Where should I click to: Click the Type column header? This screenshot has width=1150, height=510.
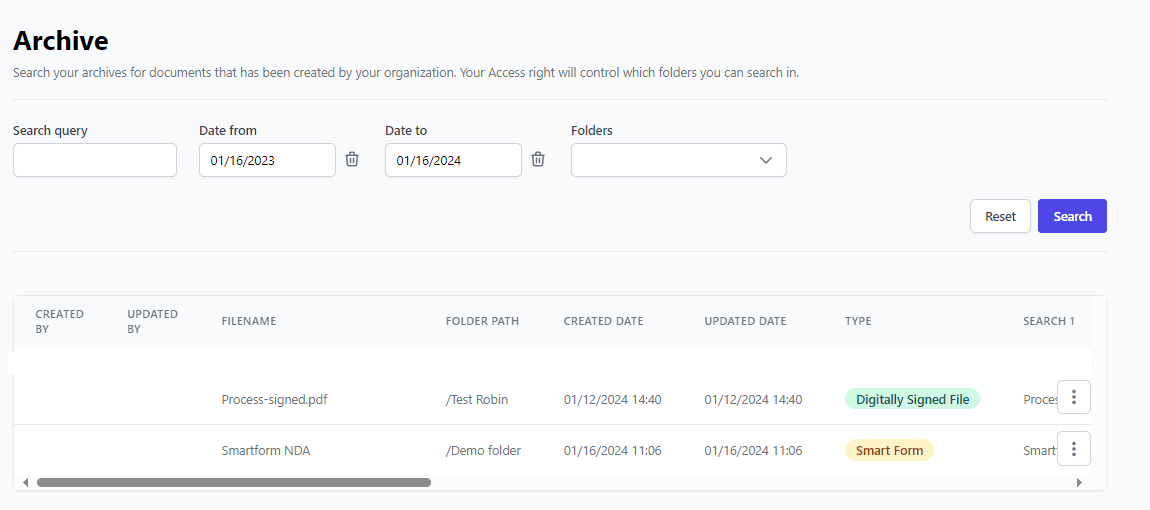pos(858,321)
